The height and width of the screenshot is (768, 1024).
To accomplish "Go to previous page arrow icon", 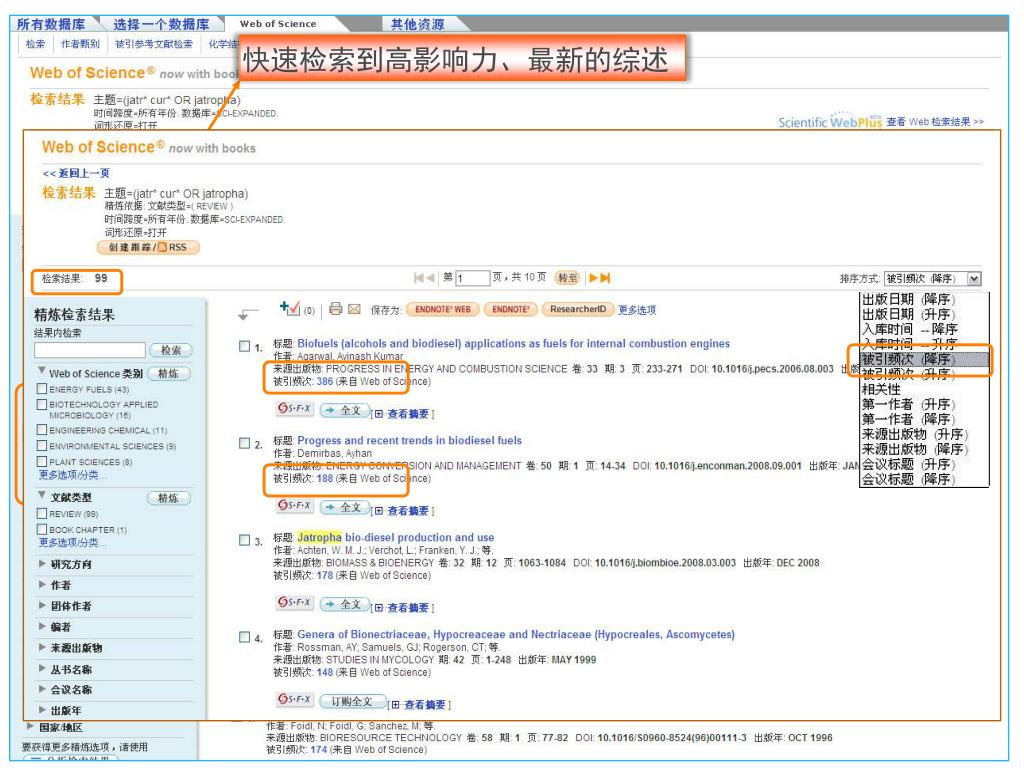I will [430, 278].
